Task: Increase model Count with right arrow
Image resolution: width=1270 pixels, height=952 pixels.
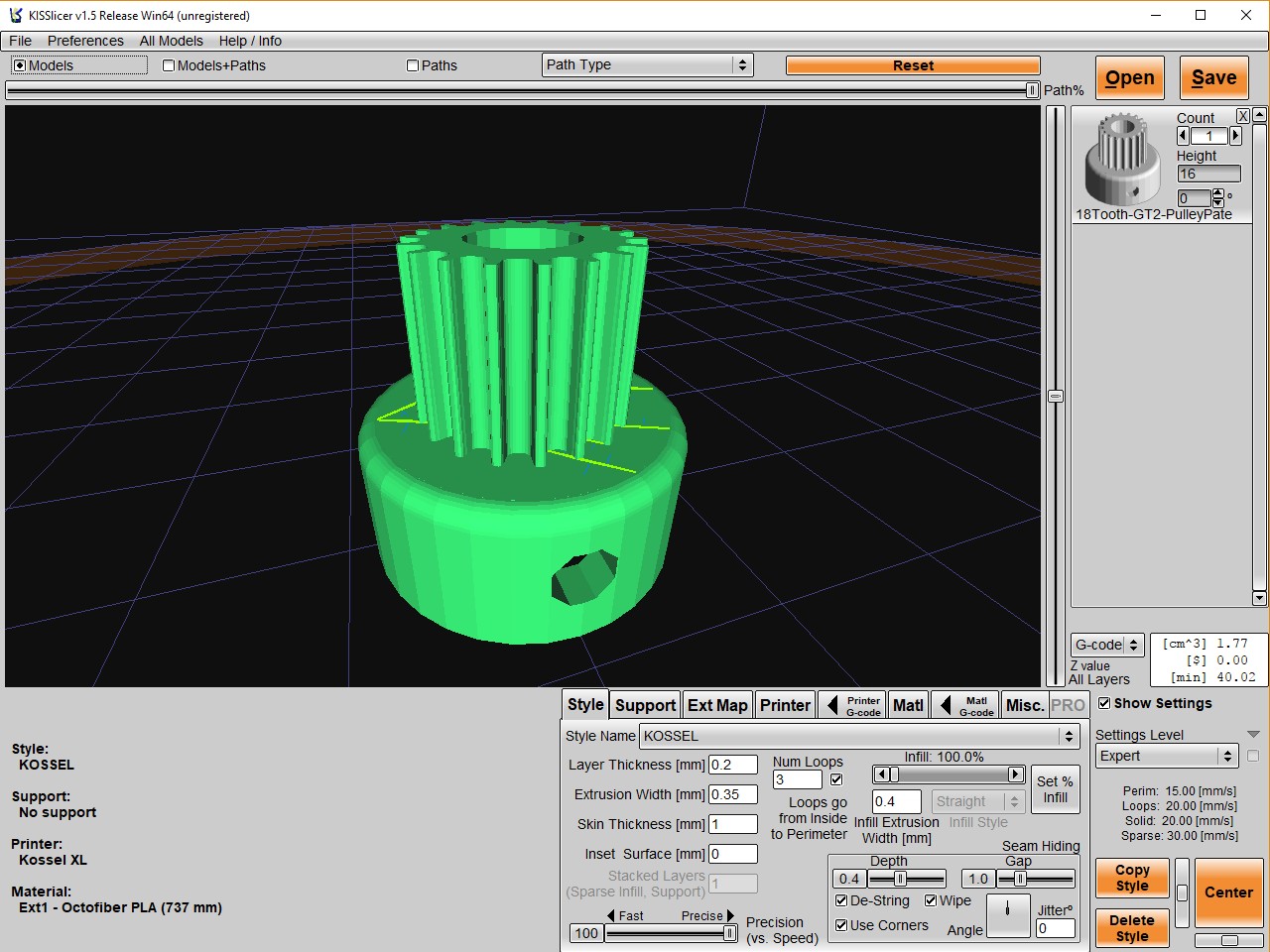Action: click(1235, 136)
